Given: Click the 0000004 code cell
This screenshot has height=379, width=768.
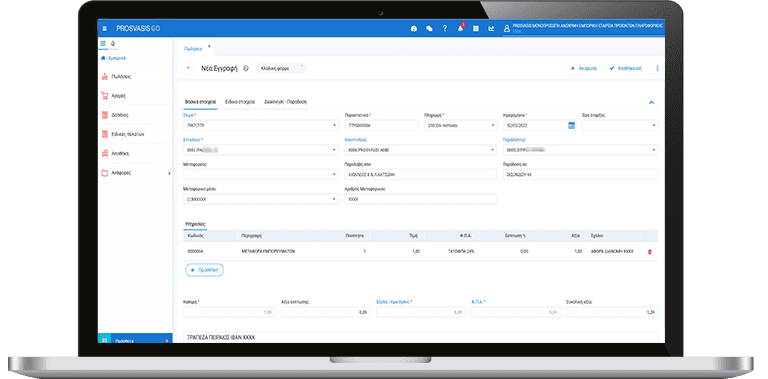Looking at the screenshot, I should pos(195,251).
